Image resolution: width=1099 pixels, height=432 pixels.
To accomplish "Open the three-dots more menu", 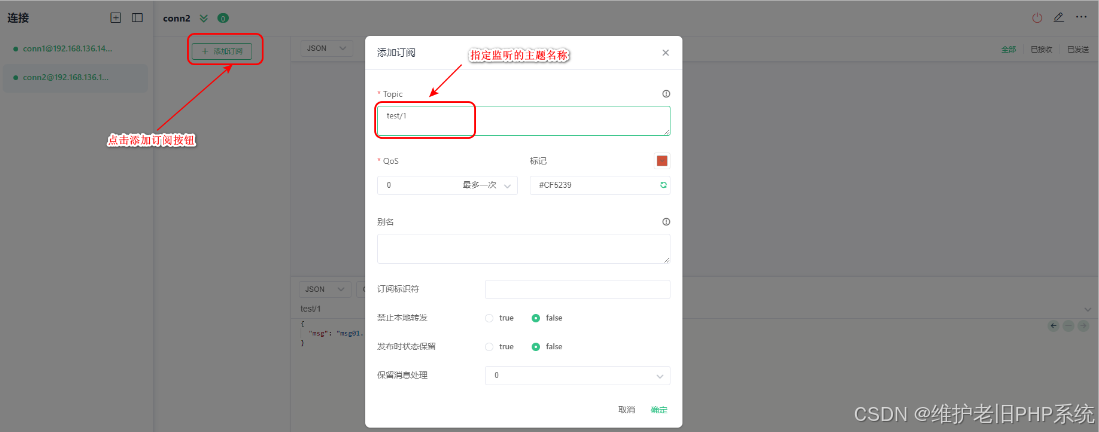I will pyautogui.click(x=1081, y=18).
